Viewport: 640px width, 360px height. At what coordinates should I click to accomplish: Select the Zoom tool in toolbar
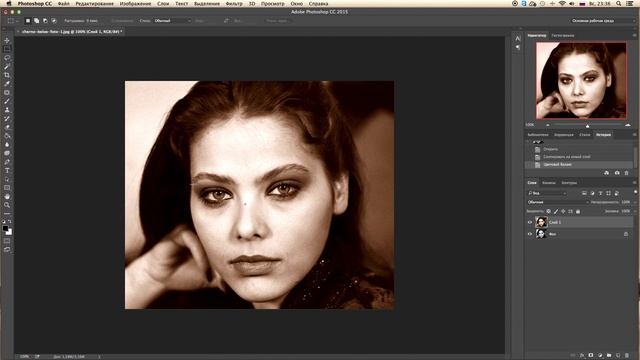click(7, 205)
